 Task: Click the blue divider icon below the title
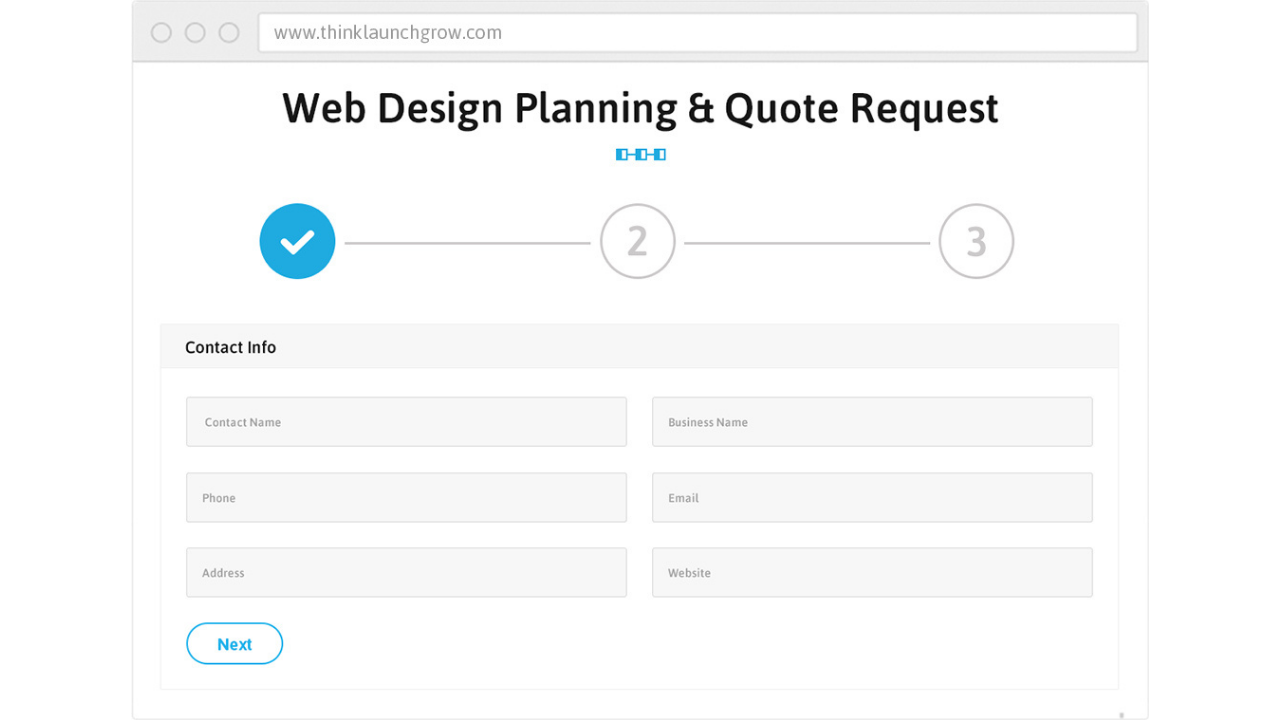(640, 154)
